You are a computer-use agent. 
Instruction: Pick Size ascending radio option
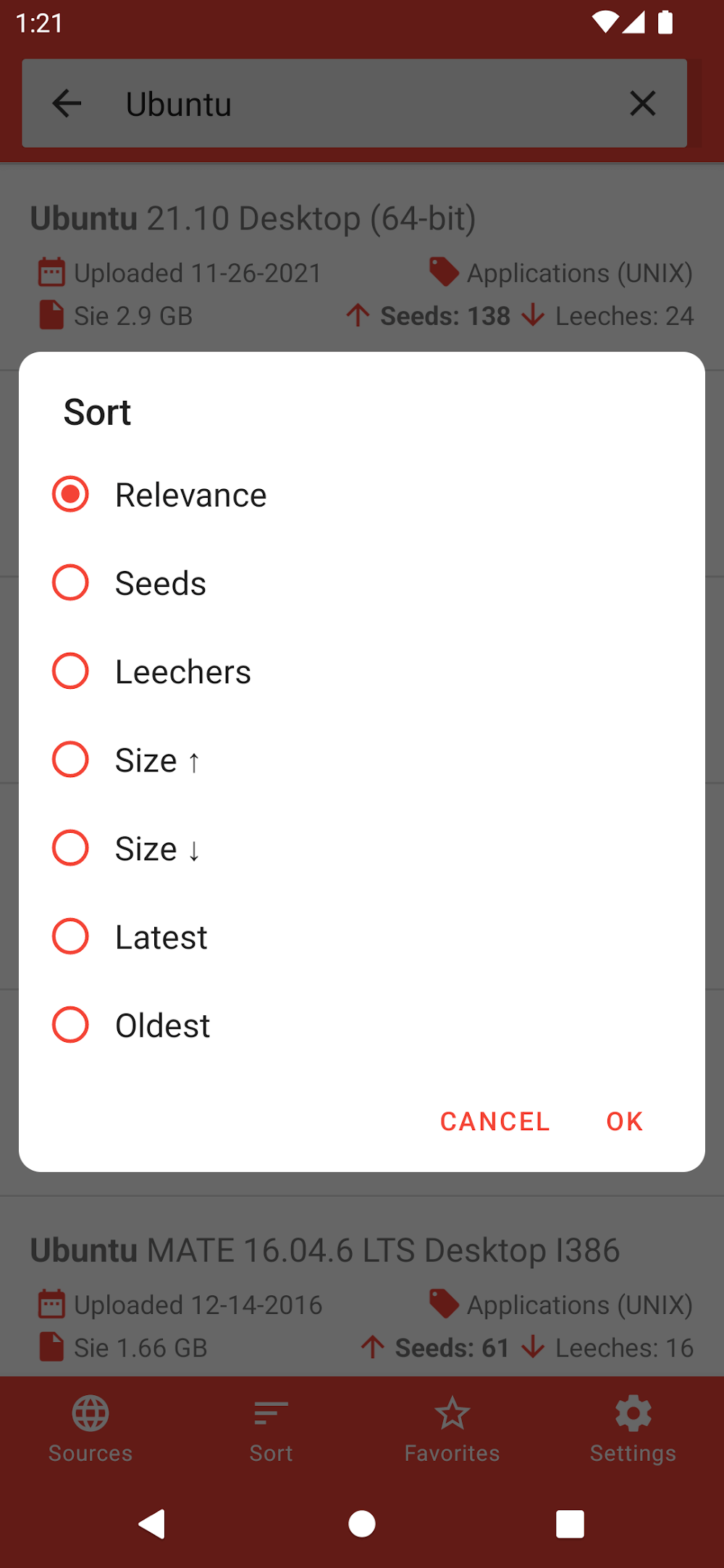pyautogui.click(x=71, y=759)
